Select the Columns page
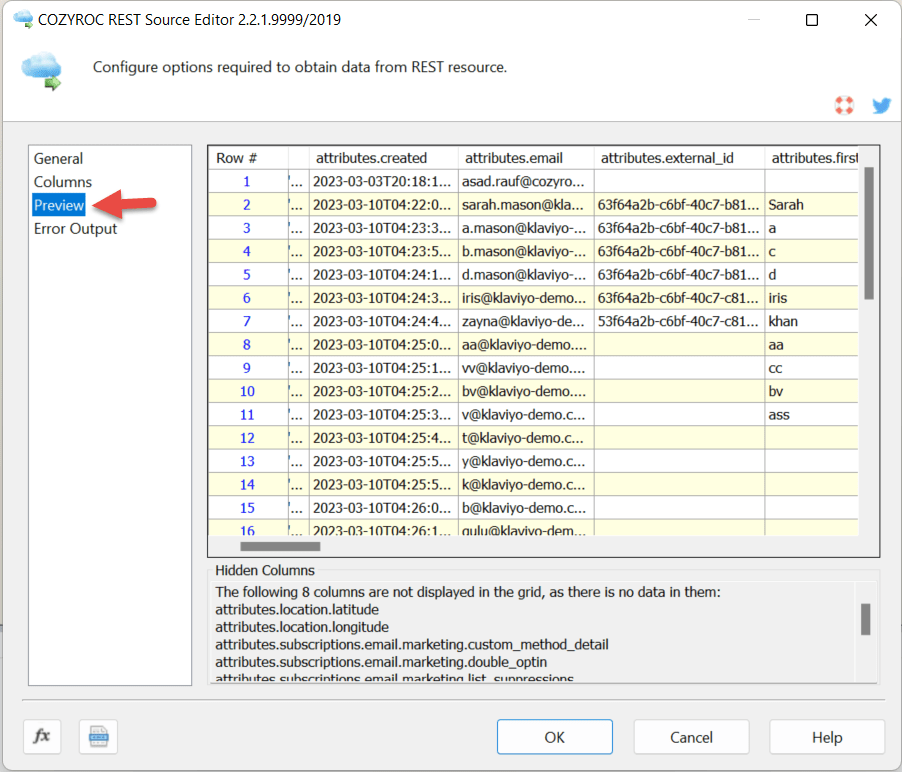The width and height of the screenshot is (902, 772). (x=63, y=182)
